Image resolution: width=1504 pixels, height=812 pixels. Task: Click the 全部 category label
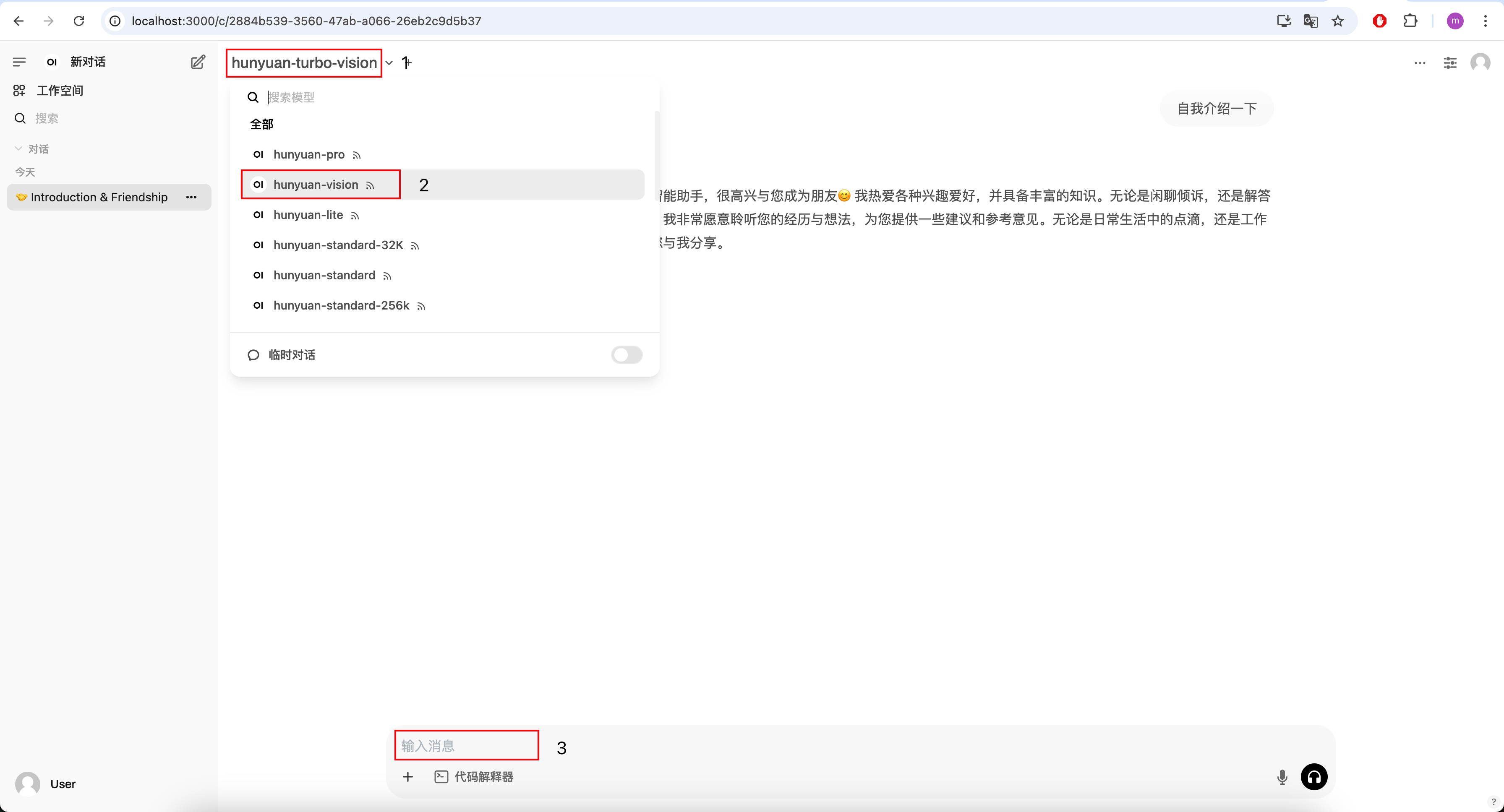click(x=261, y=124)
